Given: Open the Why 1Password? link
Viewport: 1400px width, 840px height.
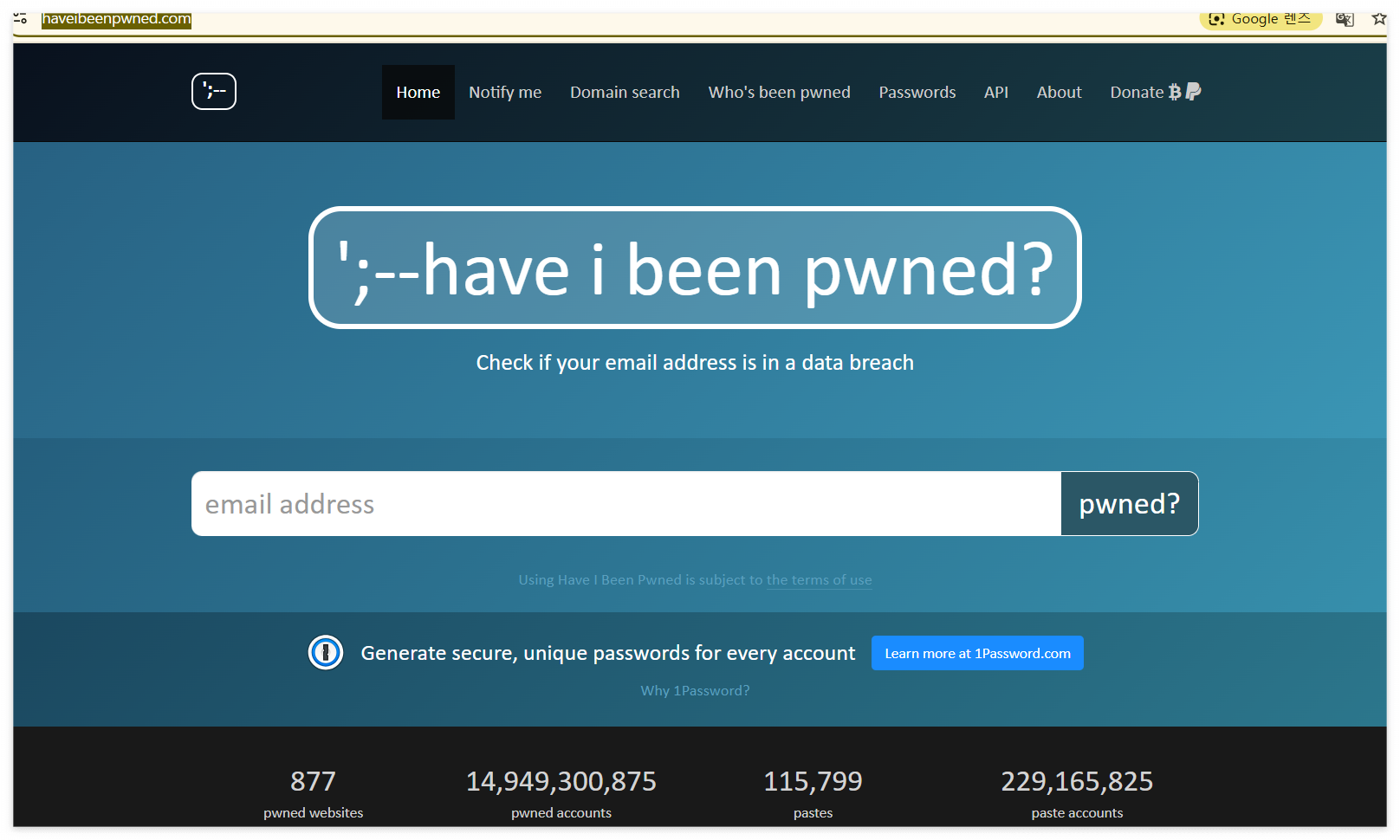Looking at the screenshot, I should [x=696, y=690].
